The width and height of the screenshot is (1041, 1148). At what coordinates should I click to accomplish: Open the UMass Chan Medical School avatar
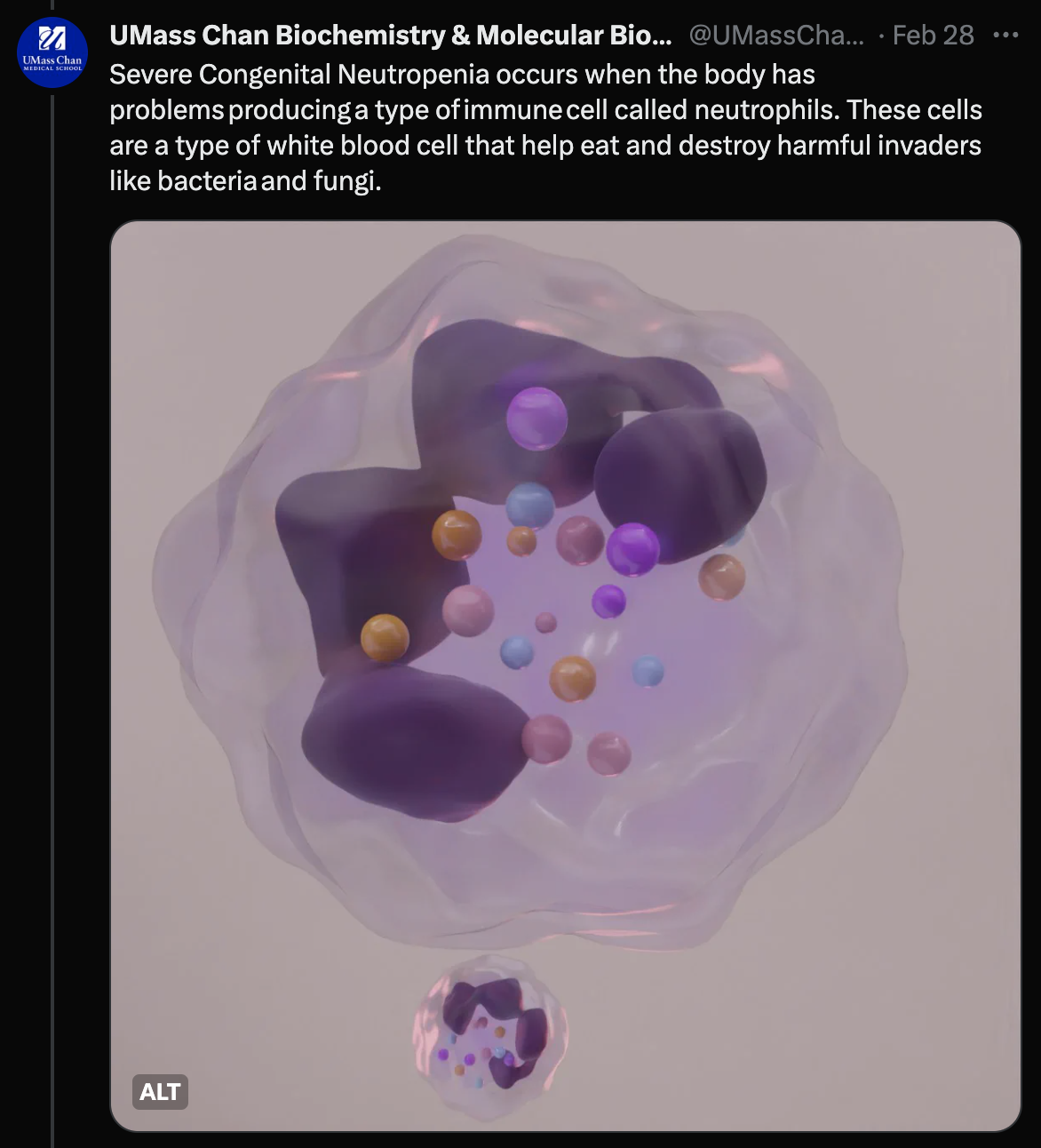pyautogui.click(x=52, y=52)
